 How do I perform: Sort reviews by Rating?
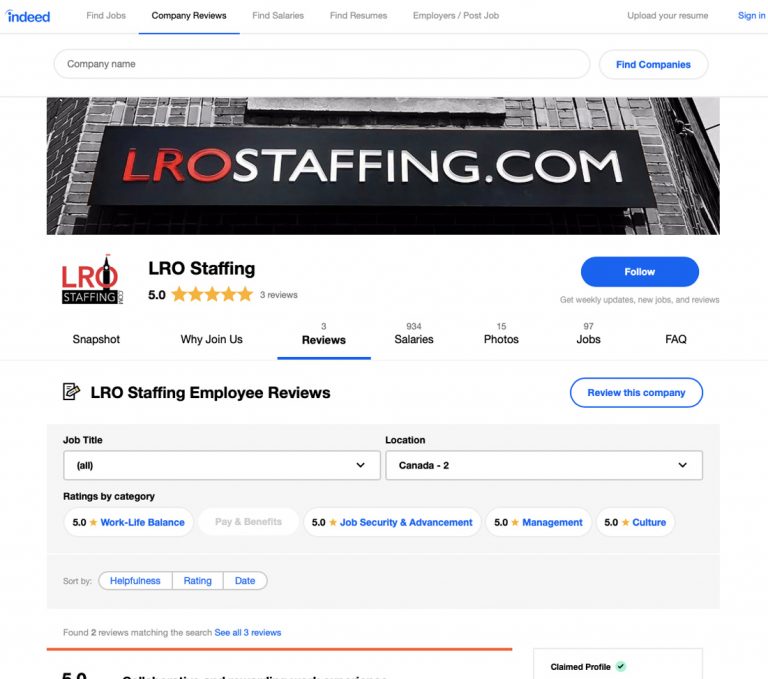coord(197,581)
